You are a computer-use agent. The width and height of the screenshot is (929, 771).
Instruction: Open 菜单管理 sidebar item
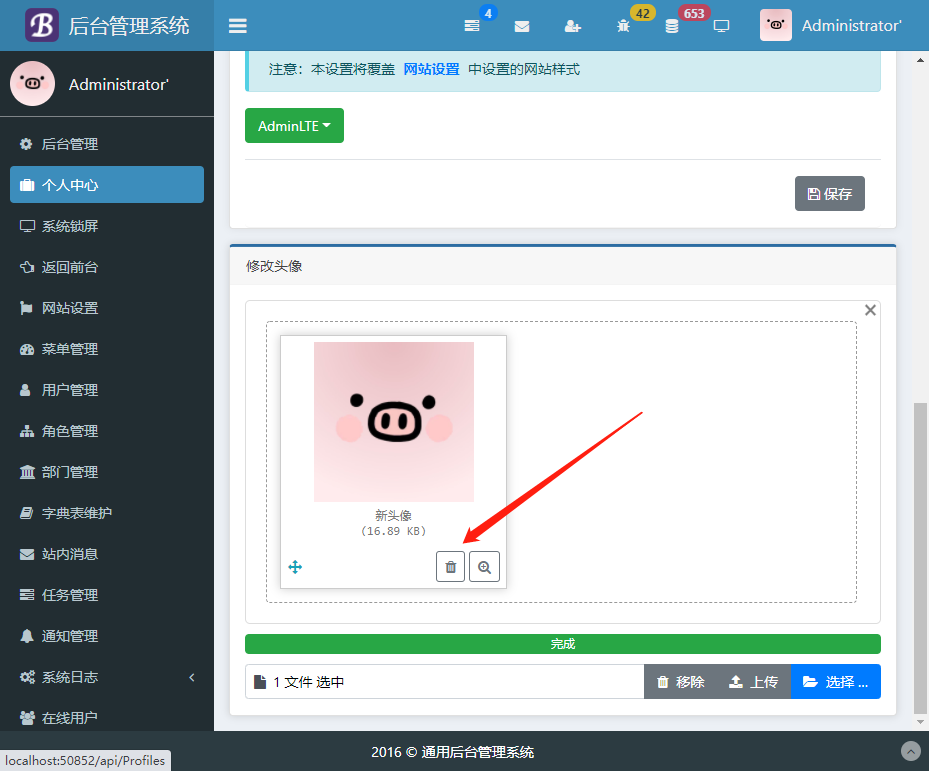[107, 349]
